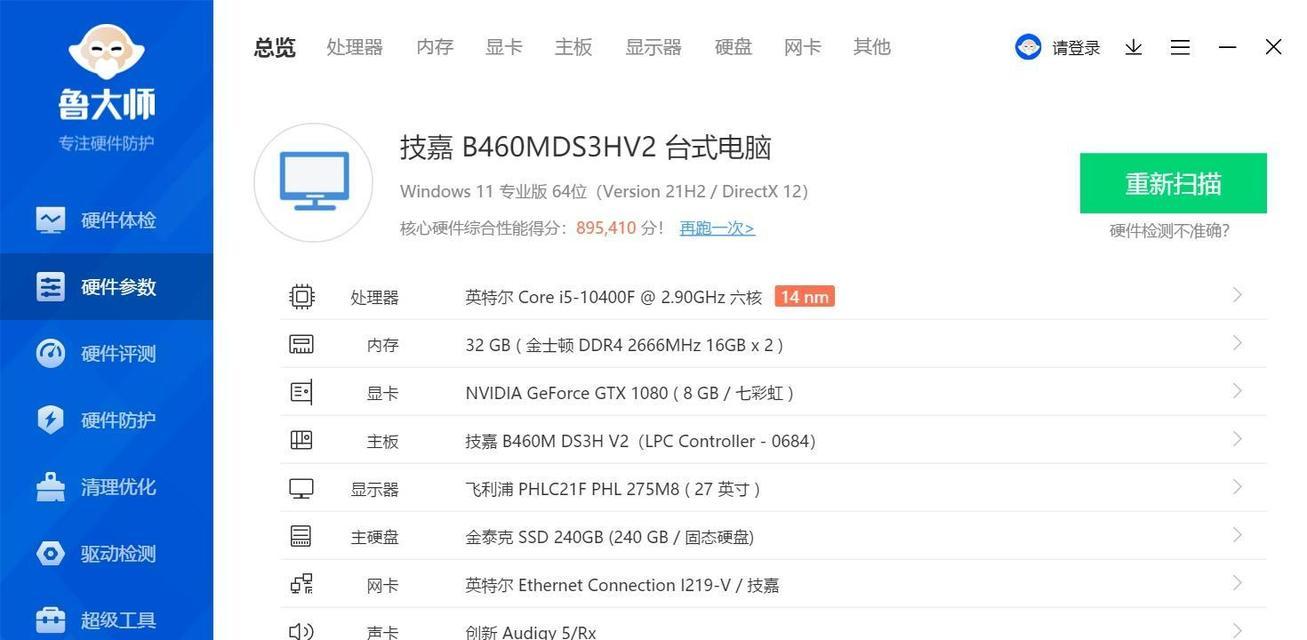Image resolution: width=1307 pixels, height=640 pixels.
Task: Click the 专注硬件防护 slogan text
Action: [x=106, y=143]
